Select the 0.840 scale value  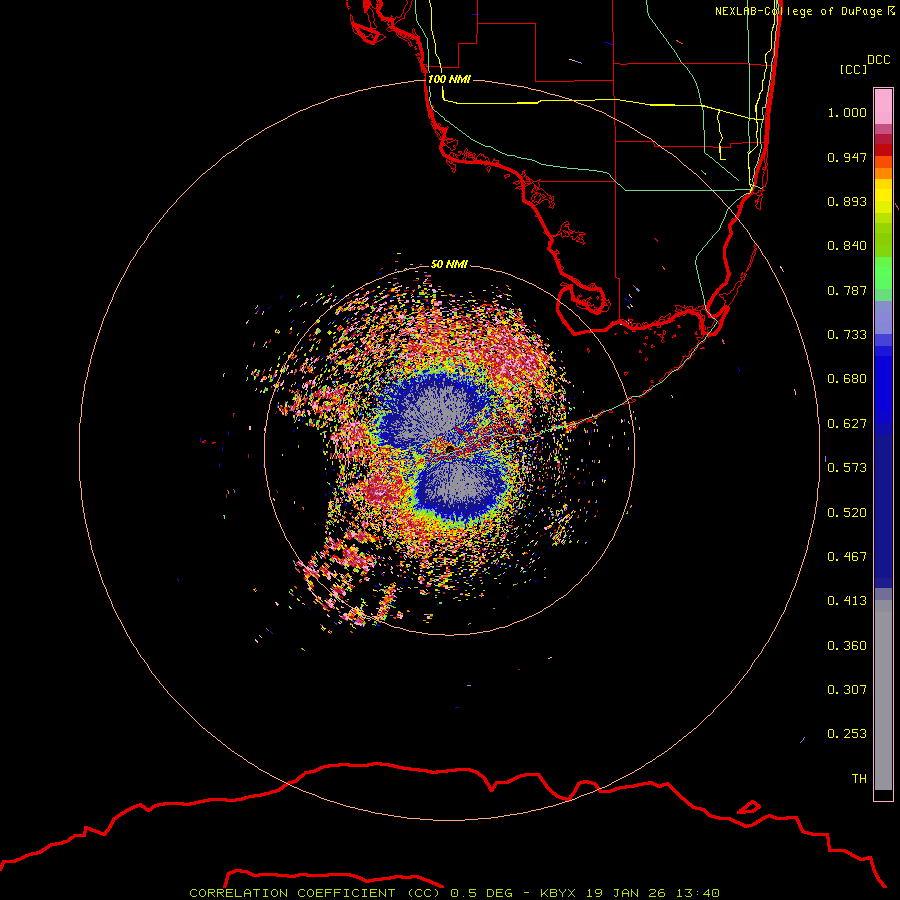(847, 246)
